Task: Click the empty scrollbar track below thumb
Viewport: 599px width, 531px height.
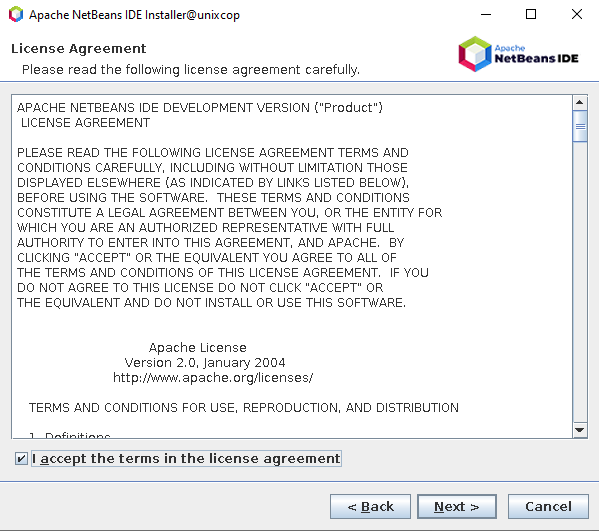Action: pyautogui.click(x=580, y=283)
